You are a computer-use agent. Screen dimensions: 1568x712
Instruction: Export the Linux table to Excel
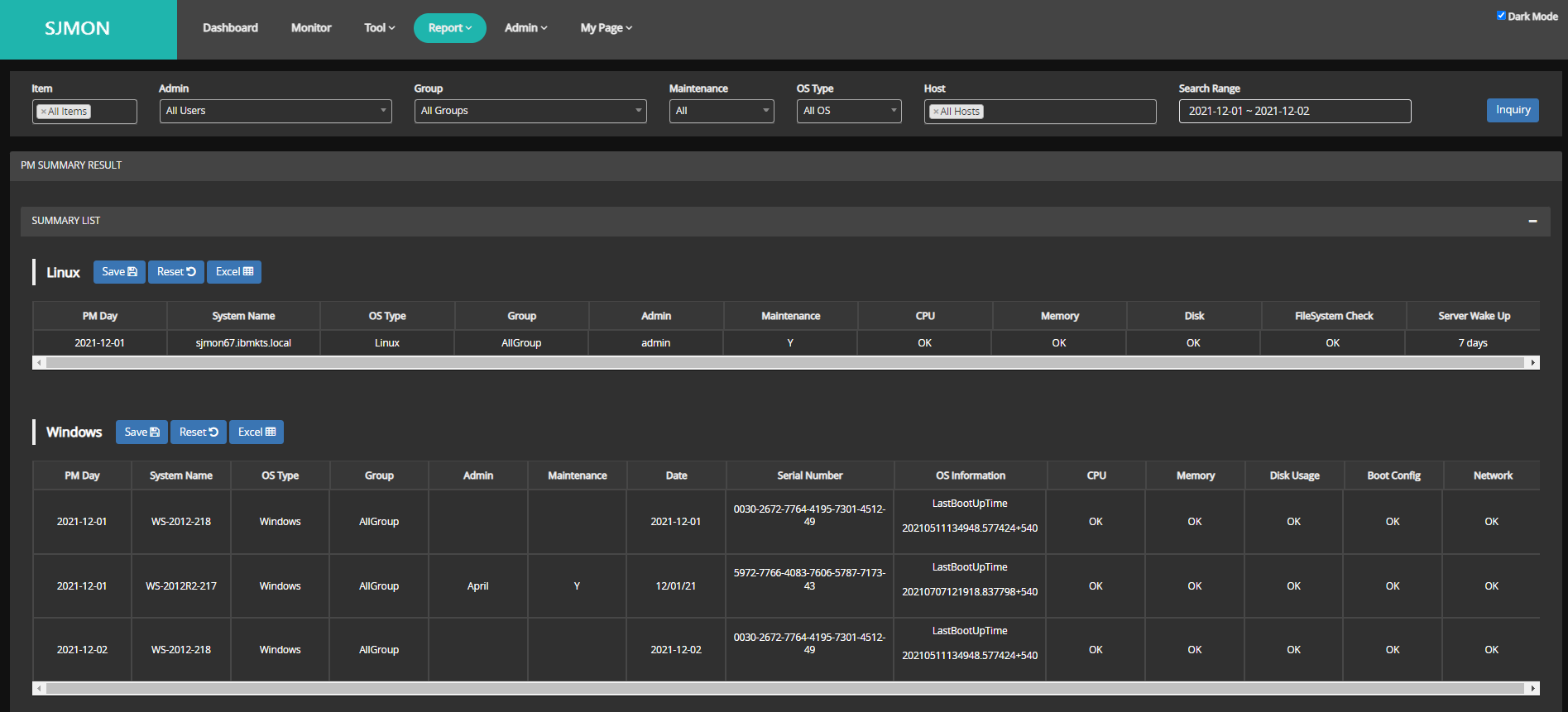[x=234, y=272]
